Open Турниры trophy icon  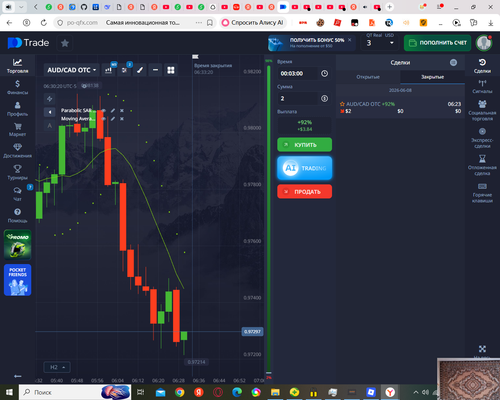(17, 172)
